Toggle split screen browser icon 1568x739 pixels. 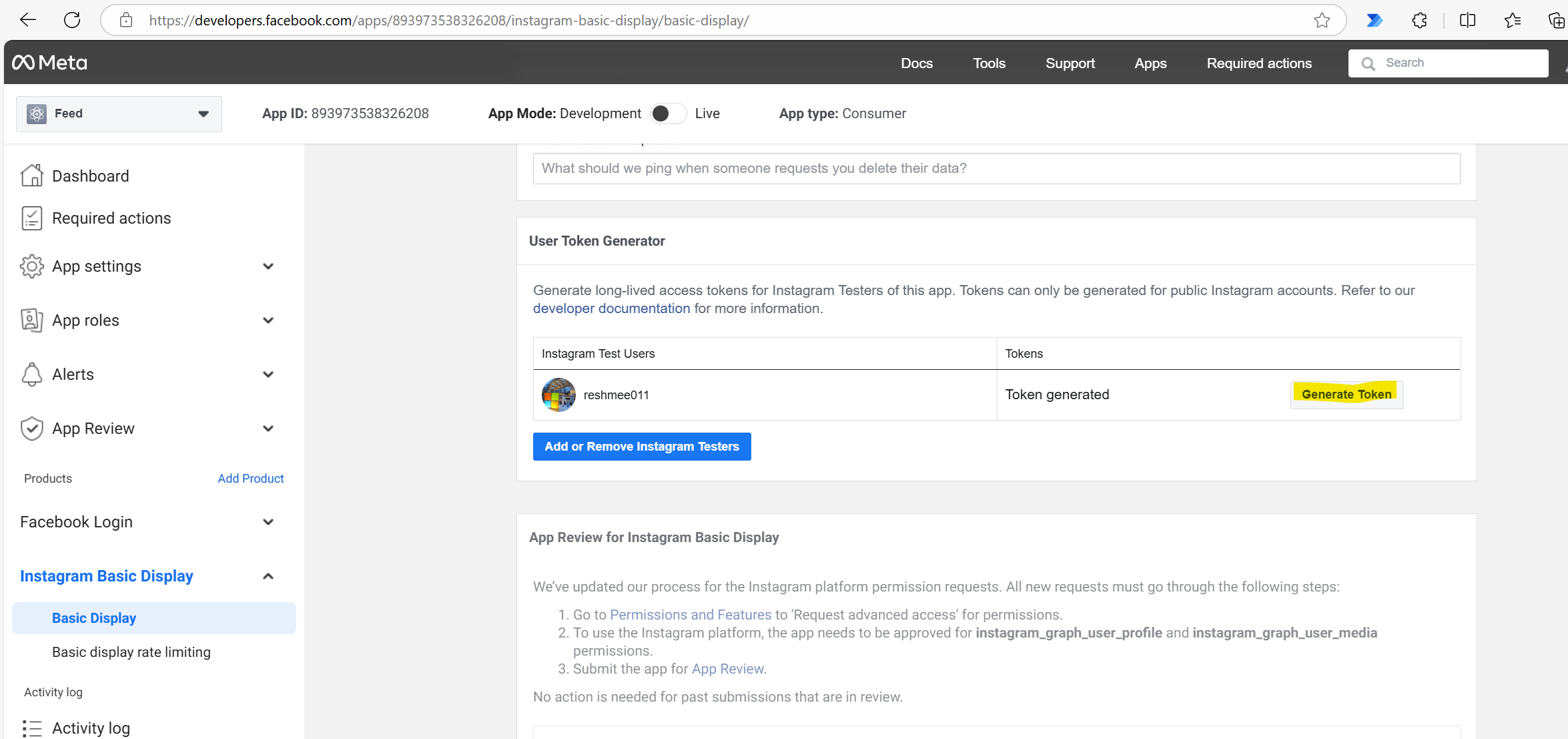point(1467,20)
